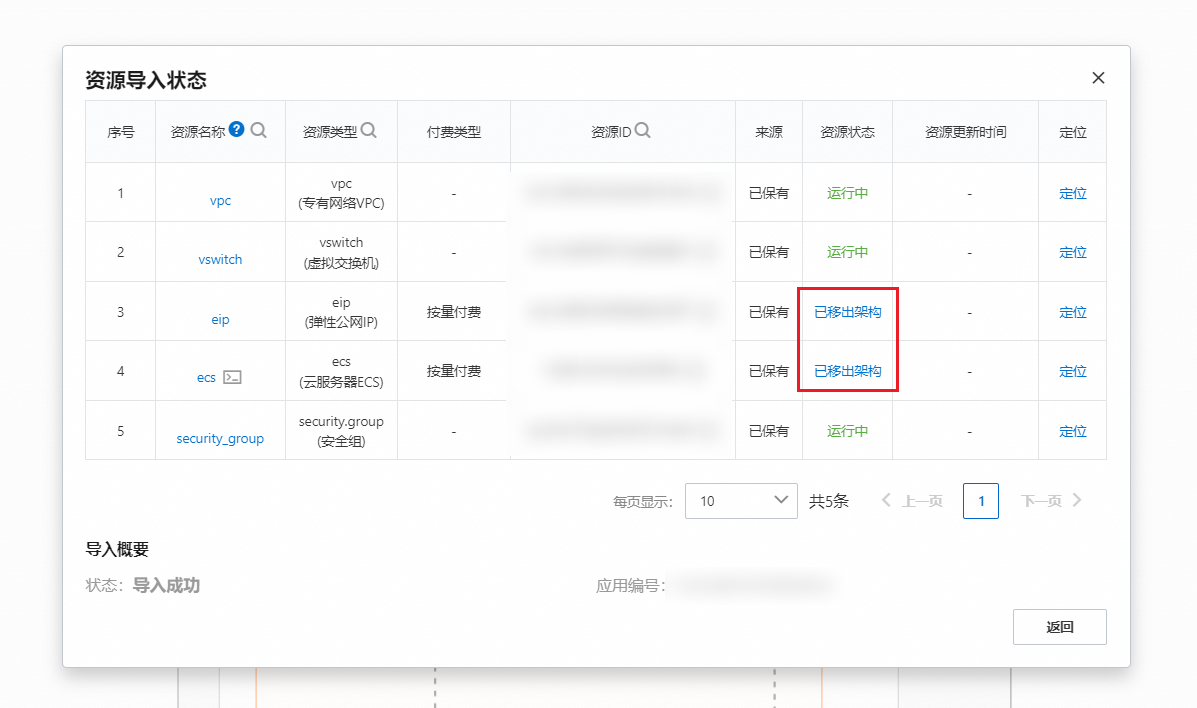Viewport: 1197px width, 708px height.
Task: Click the 专有网络VPC resource type cell
Action: tap(341, 193)
